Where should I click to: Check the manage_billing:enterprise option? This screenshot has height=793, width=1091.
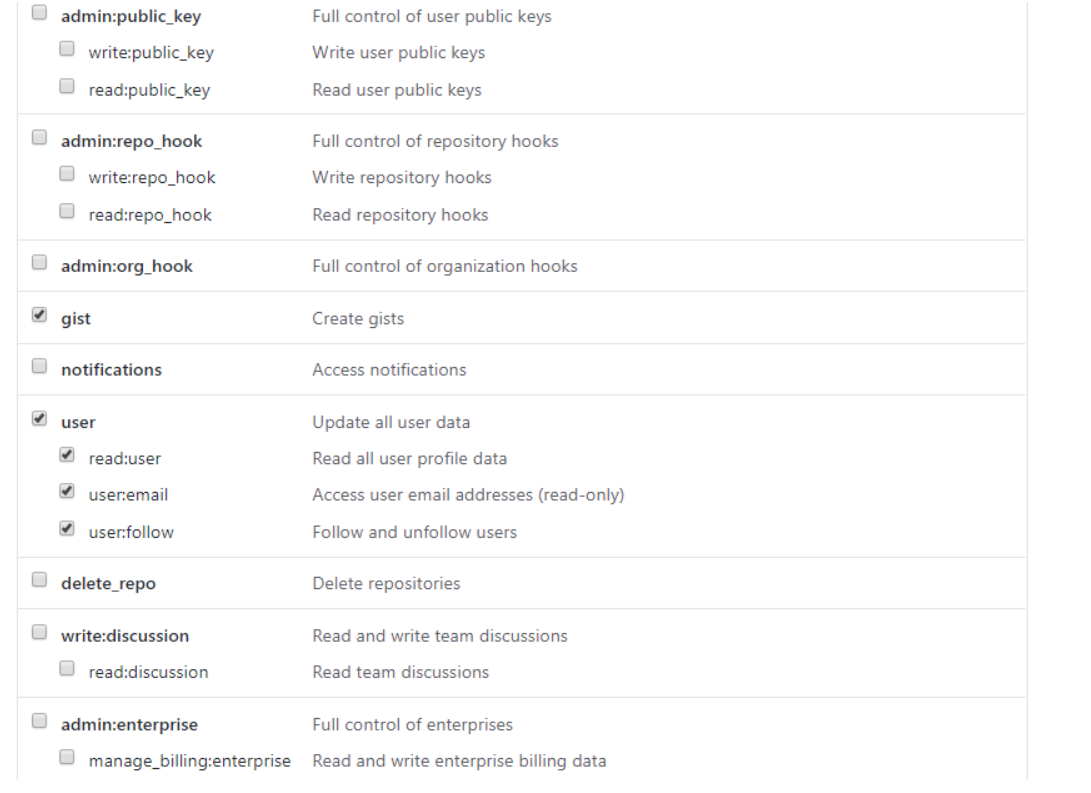(x=67, y=758)
